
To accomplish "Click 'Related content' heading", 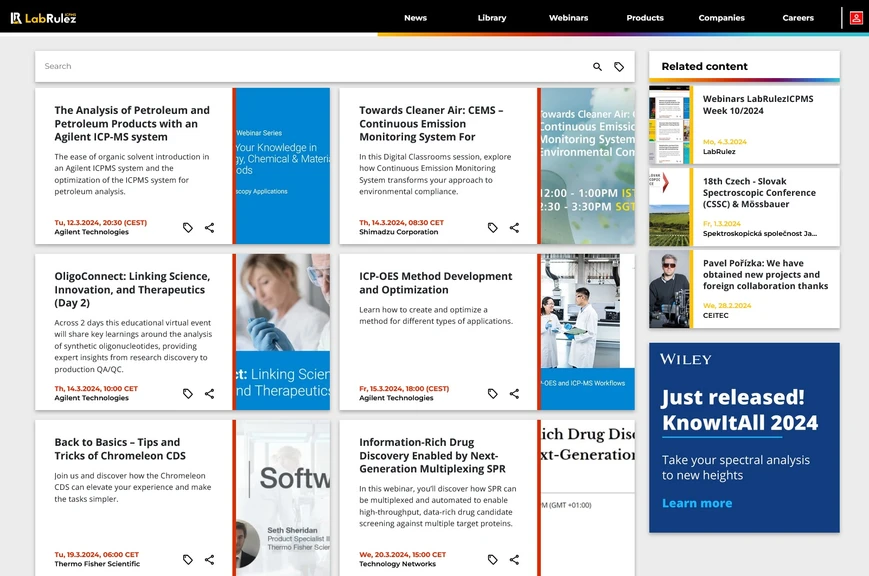I will pos(704,67).
